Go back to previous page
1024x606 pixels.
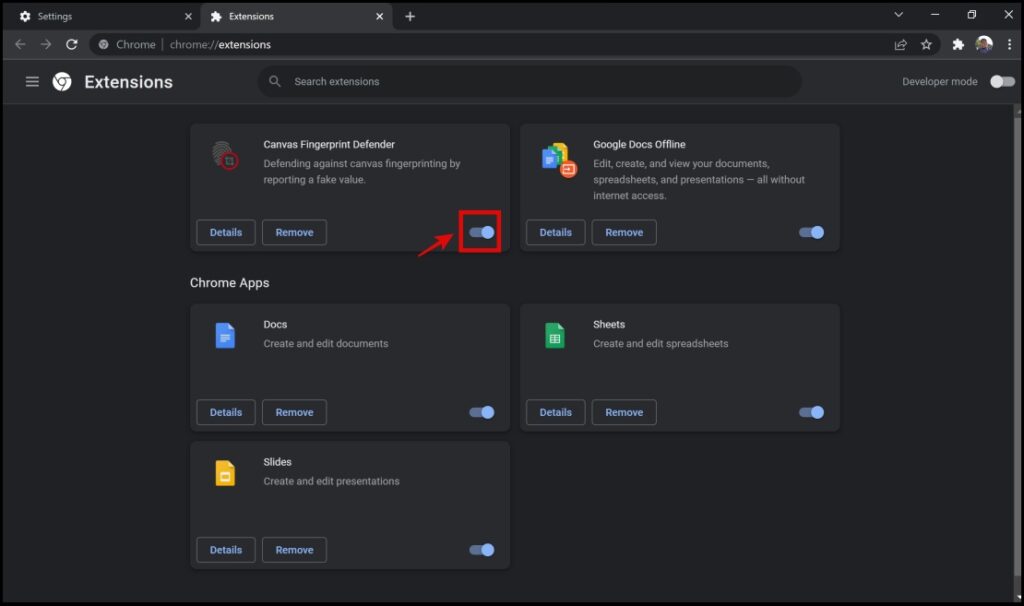[20, 44]
